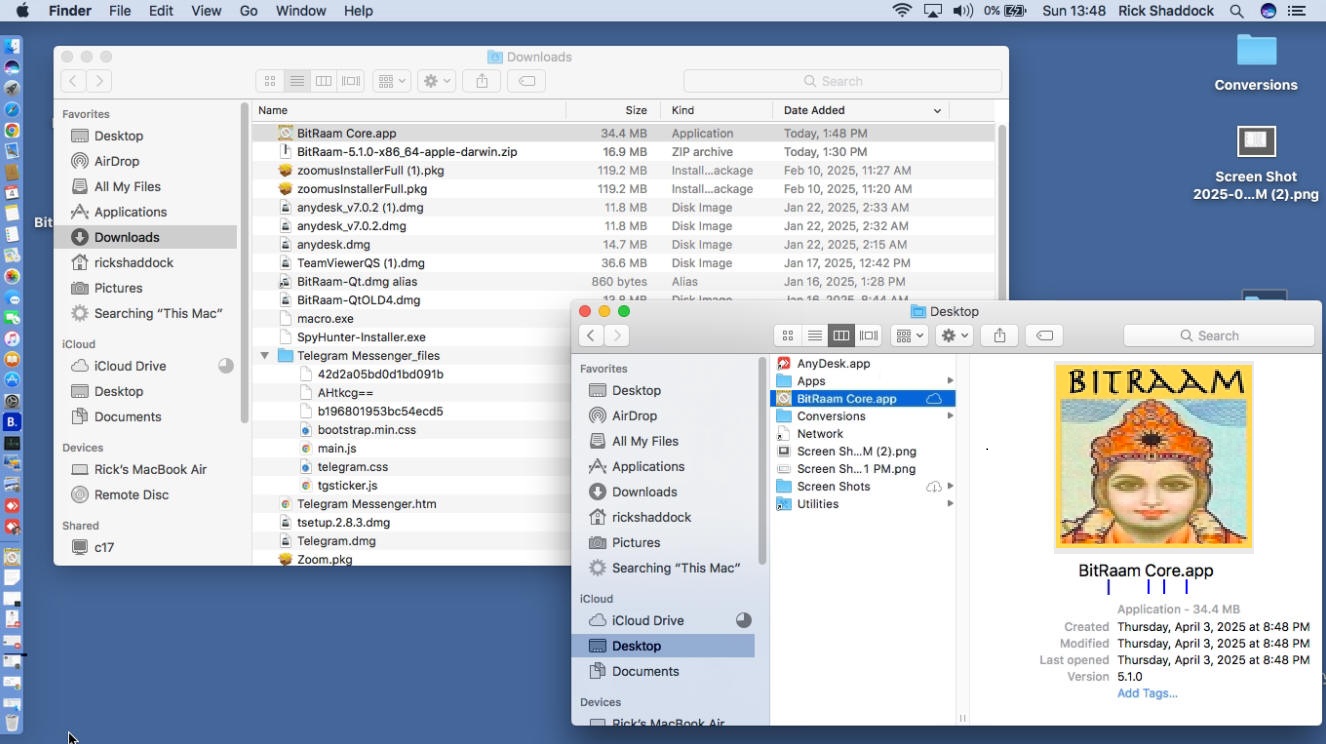Image resolution: width=1326 pixels, height=744 pixels.
Task: Click the Downloads window search field
Action: [x=842, y=81]
